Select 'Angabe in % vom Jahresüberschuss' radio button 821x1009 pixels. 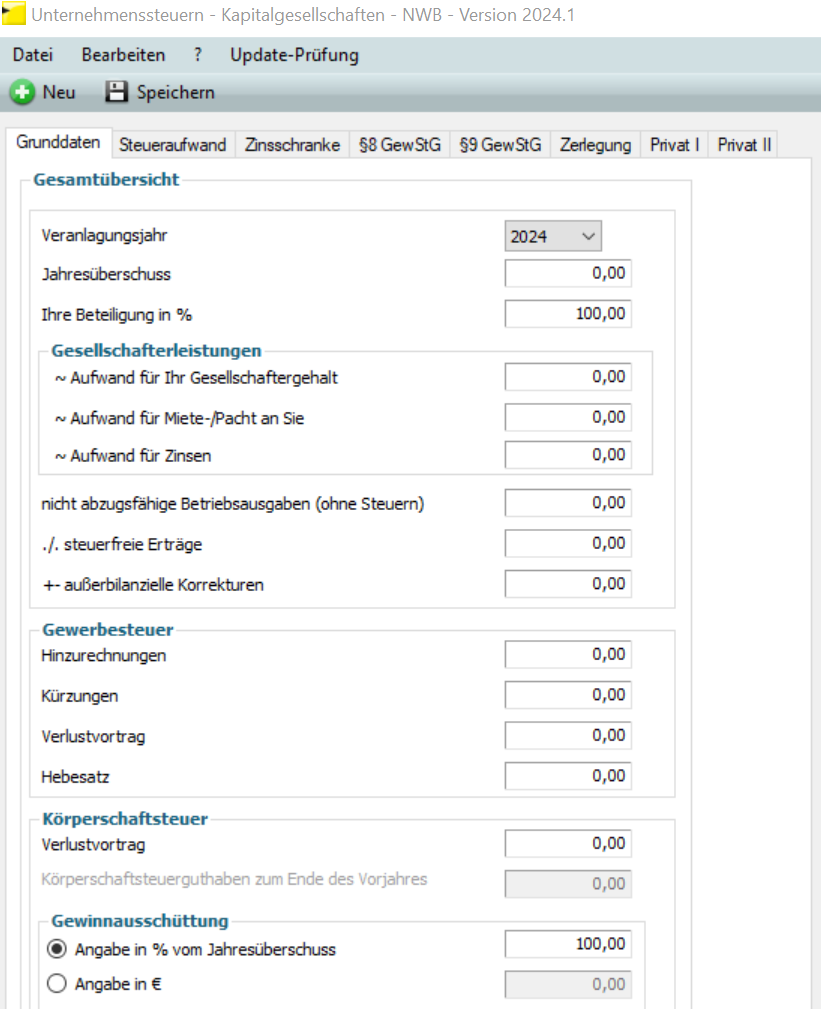(57, 949)
